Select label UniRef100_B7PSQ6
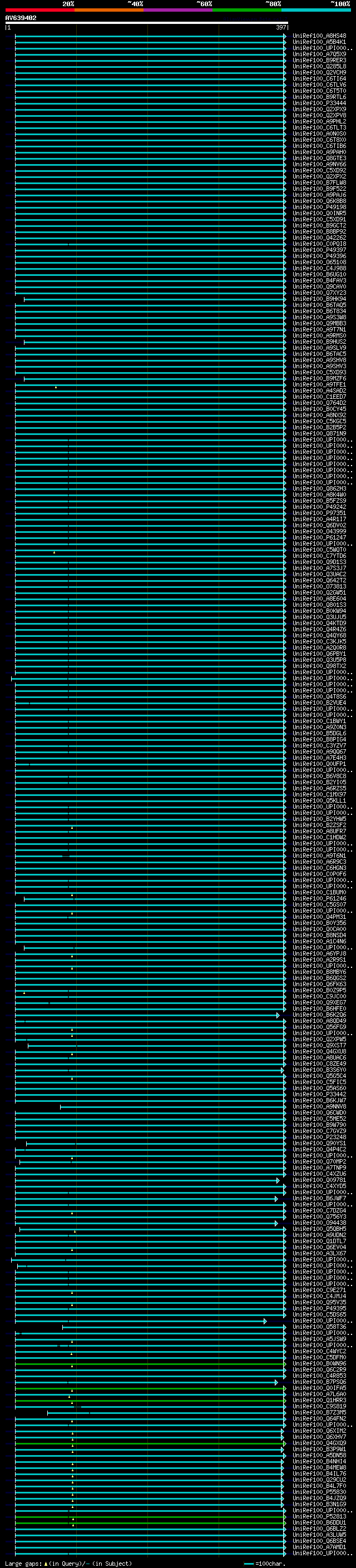 click(319, 1382)
